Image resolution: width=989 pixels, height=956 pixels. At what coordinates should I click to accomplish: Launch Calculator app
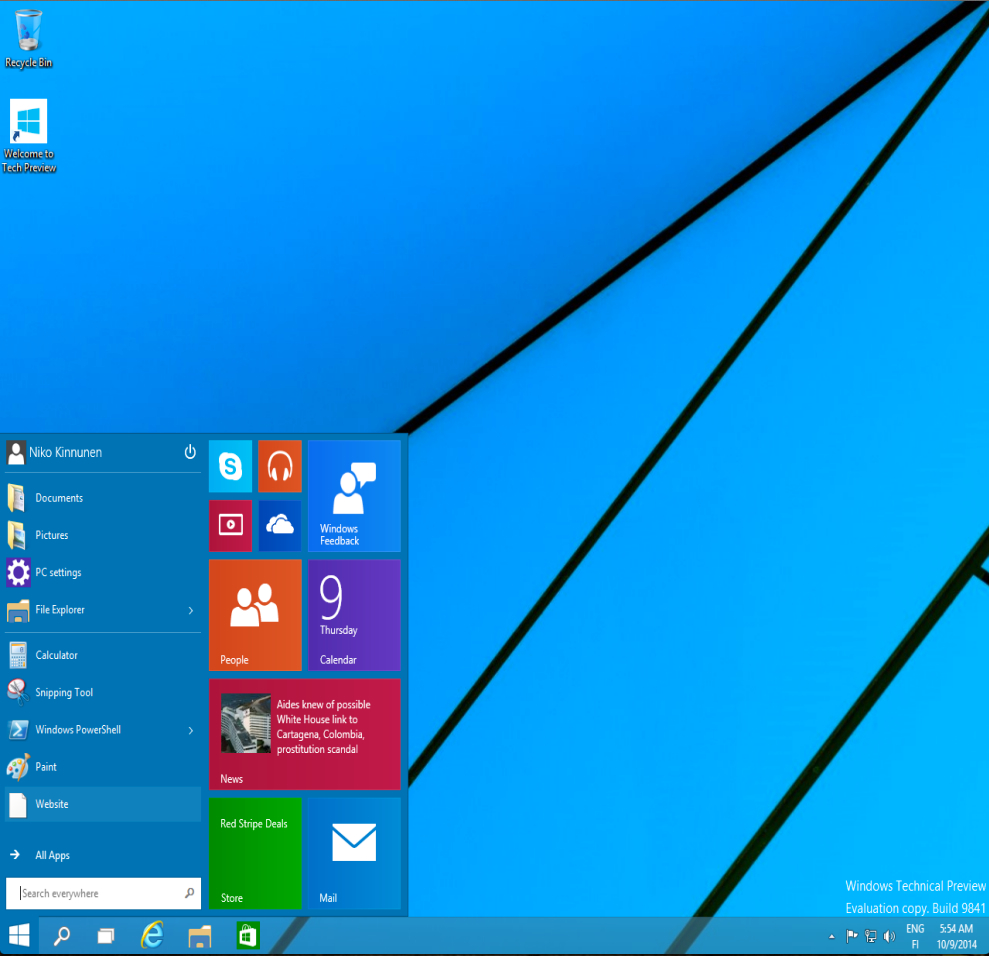pyautogui.click(x=103, y=655)
